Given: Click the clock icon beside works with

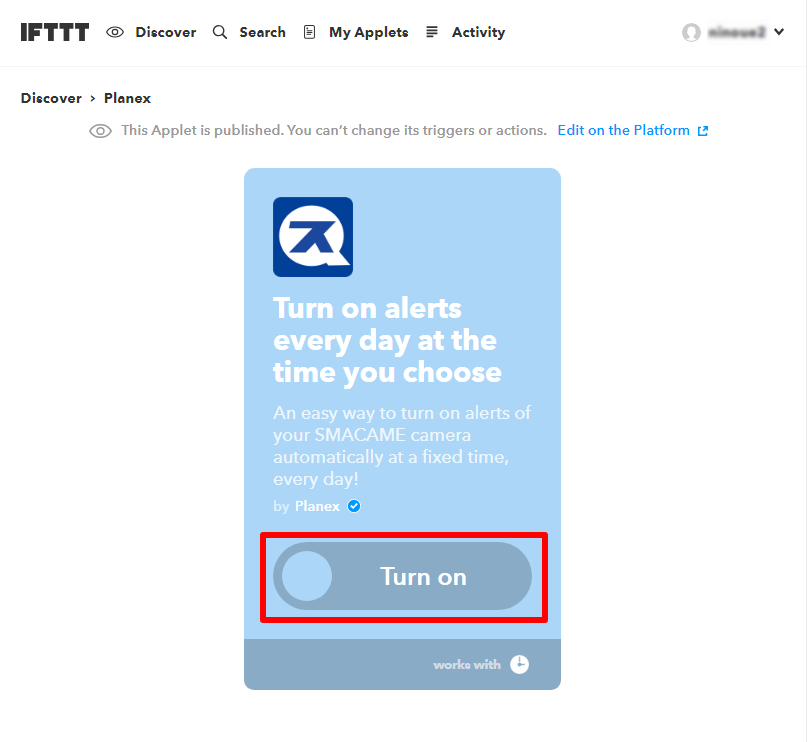Looking at the screenshot, I should (x=519, y=664).
